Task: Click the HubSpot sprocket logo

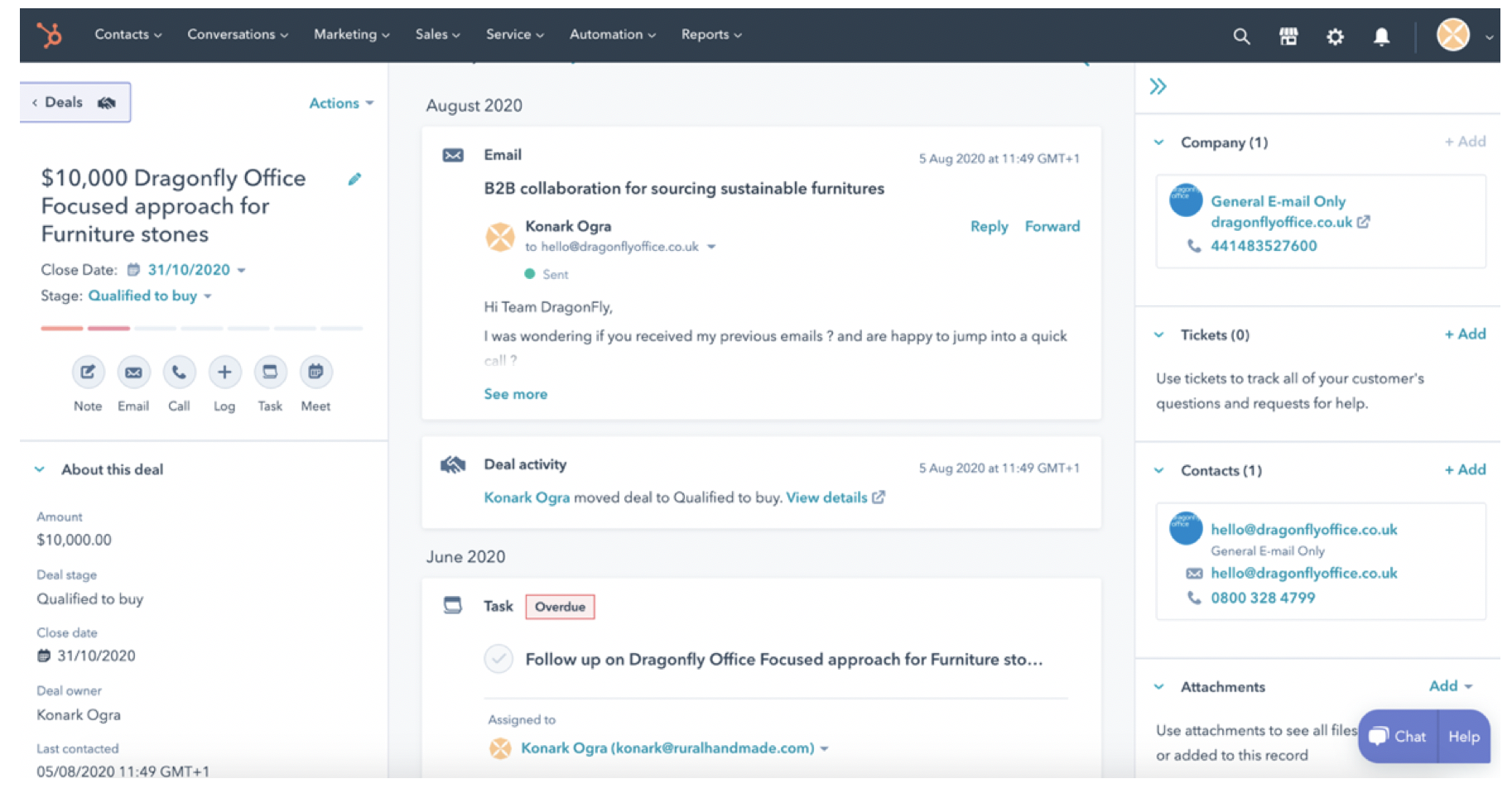Action: click(49, 35)
